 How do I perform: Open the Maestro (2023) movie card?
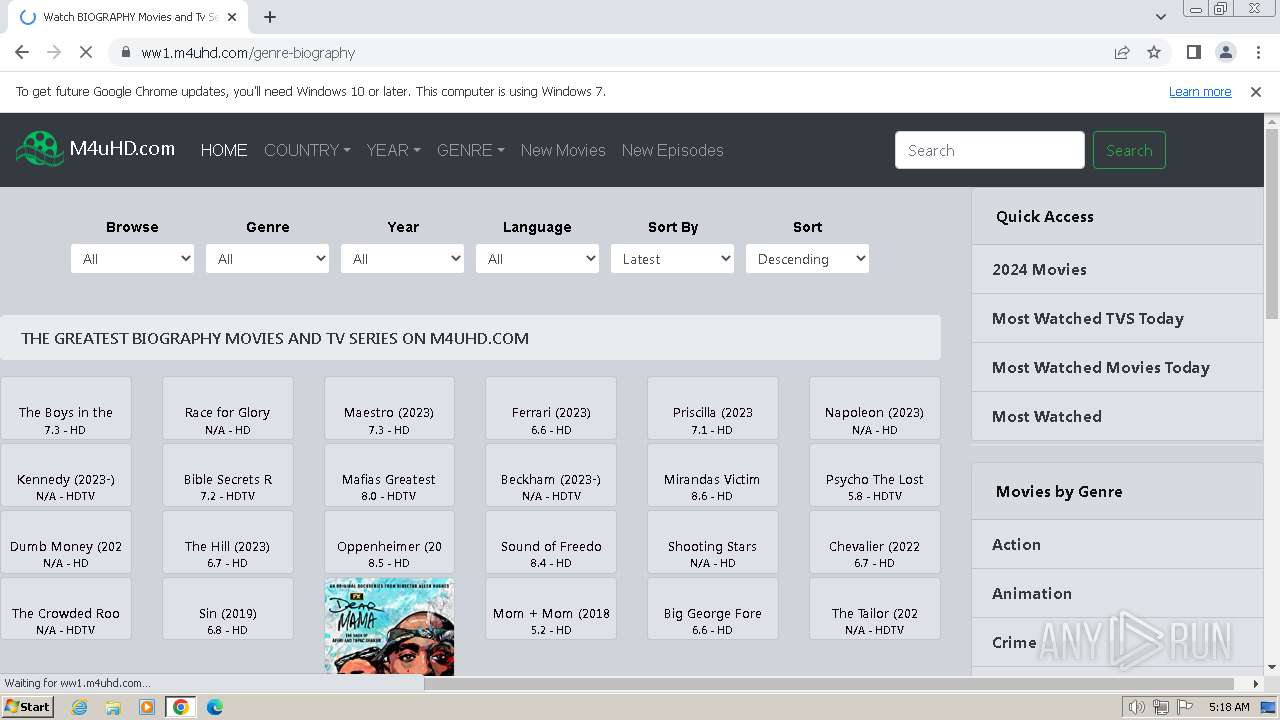tap(389, 408)
